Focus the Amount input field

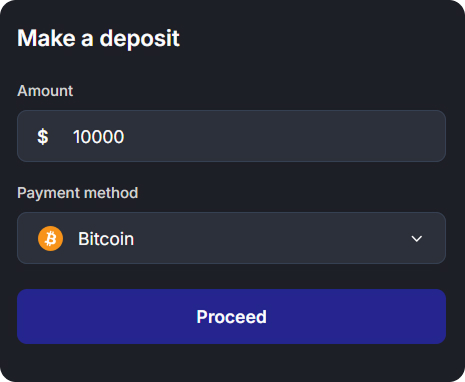click(231, 136)
